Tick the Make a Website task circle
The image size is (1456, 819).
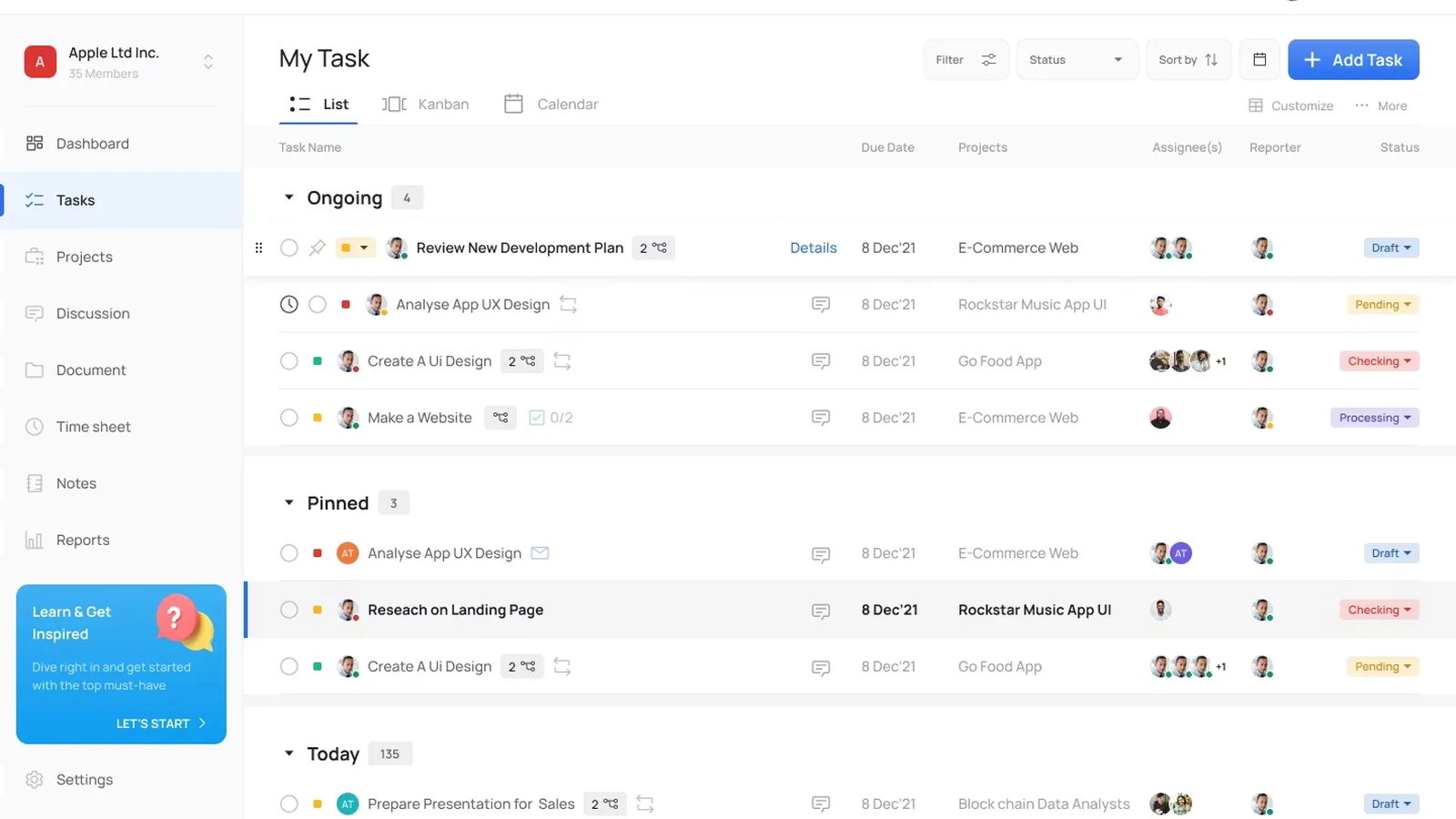coord(288,418)
